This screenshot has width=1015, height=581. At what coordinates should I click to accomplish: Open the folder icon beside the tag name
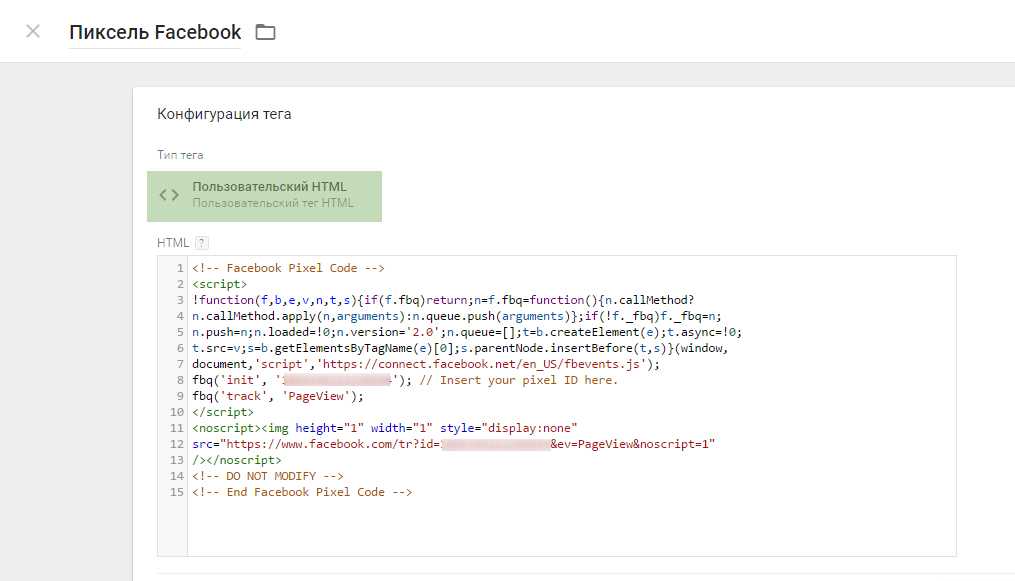tap(263, 30)
